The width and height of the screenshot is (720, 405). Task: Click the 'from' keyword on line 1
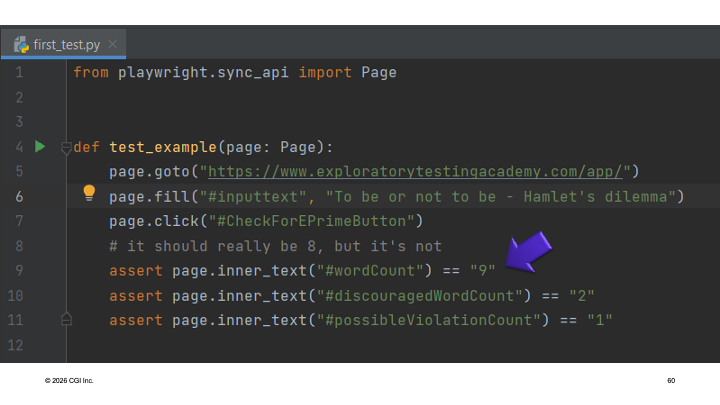coord(91,72)
